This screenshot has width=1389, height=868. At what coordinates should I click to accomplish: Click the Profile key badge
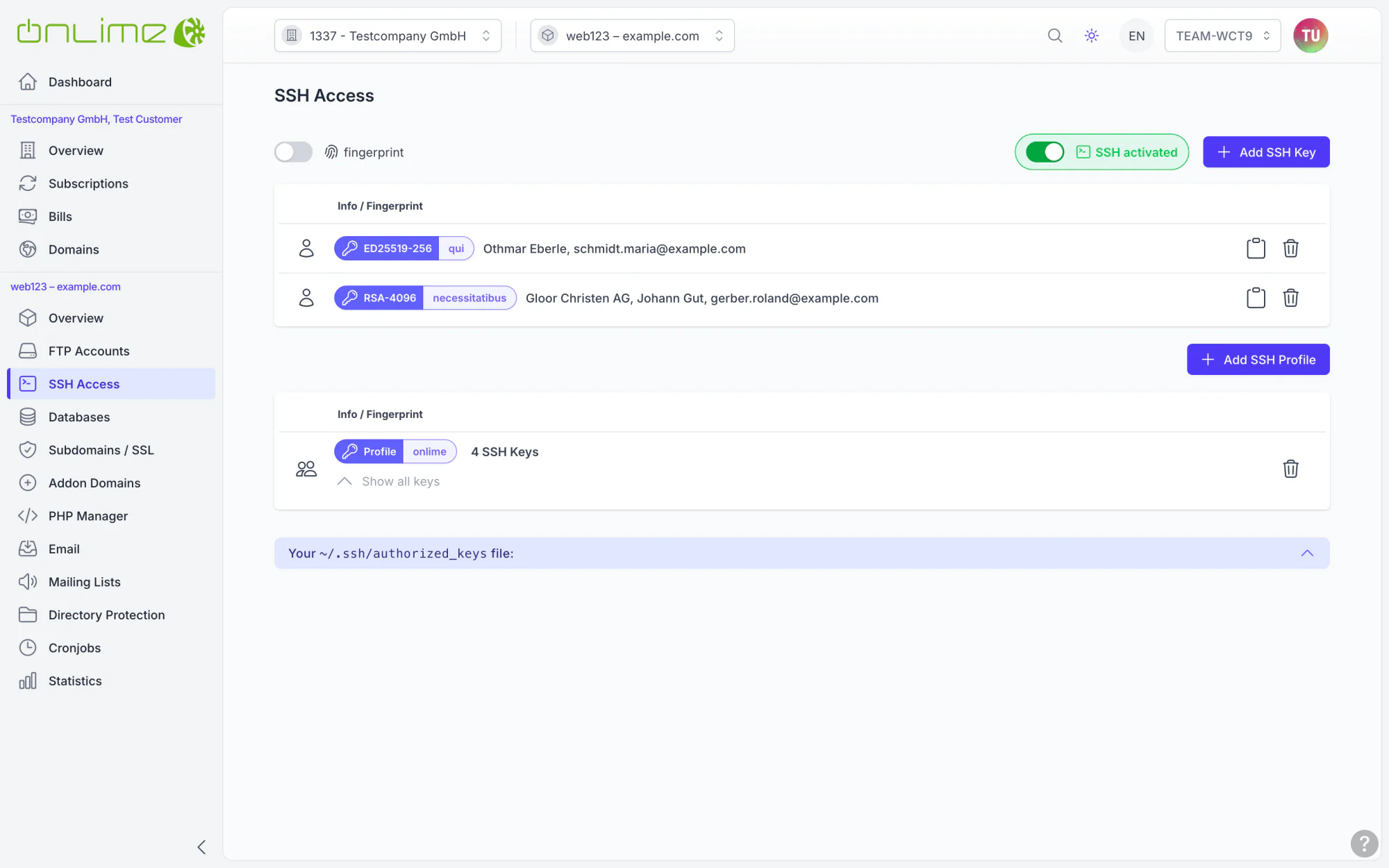[x=369, y=451]
